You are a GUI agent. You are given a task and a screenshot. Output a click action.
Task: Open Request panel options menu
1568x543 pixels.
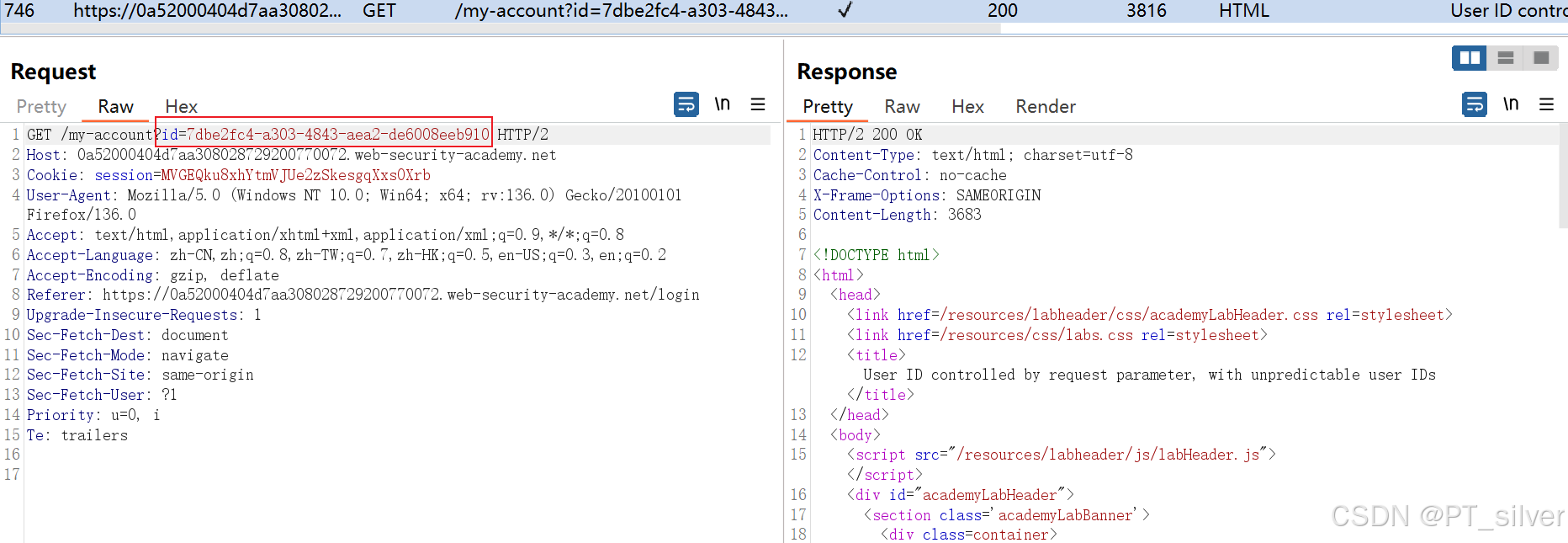tap(758, 104)
